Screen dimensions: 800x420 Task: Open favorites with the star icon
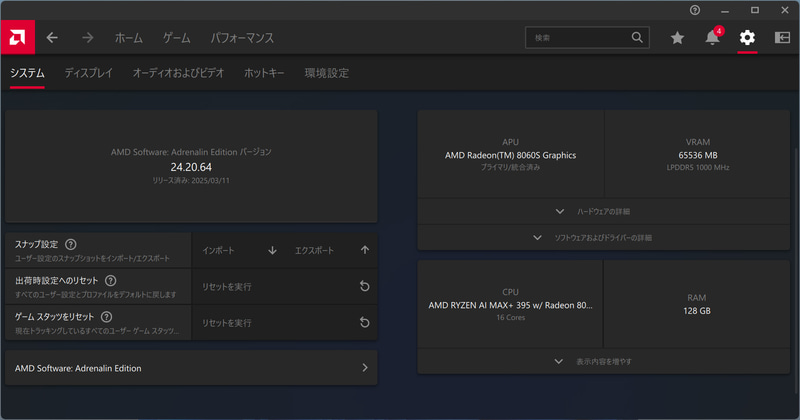point(677,37)
